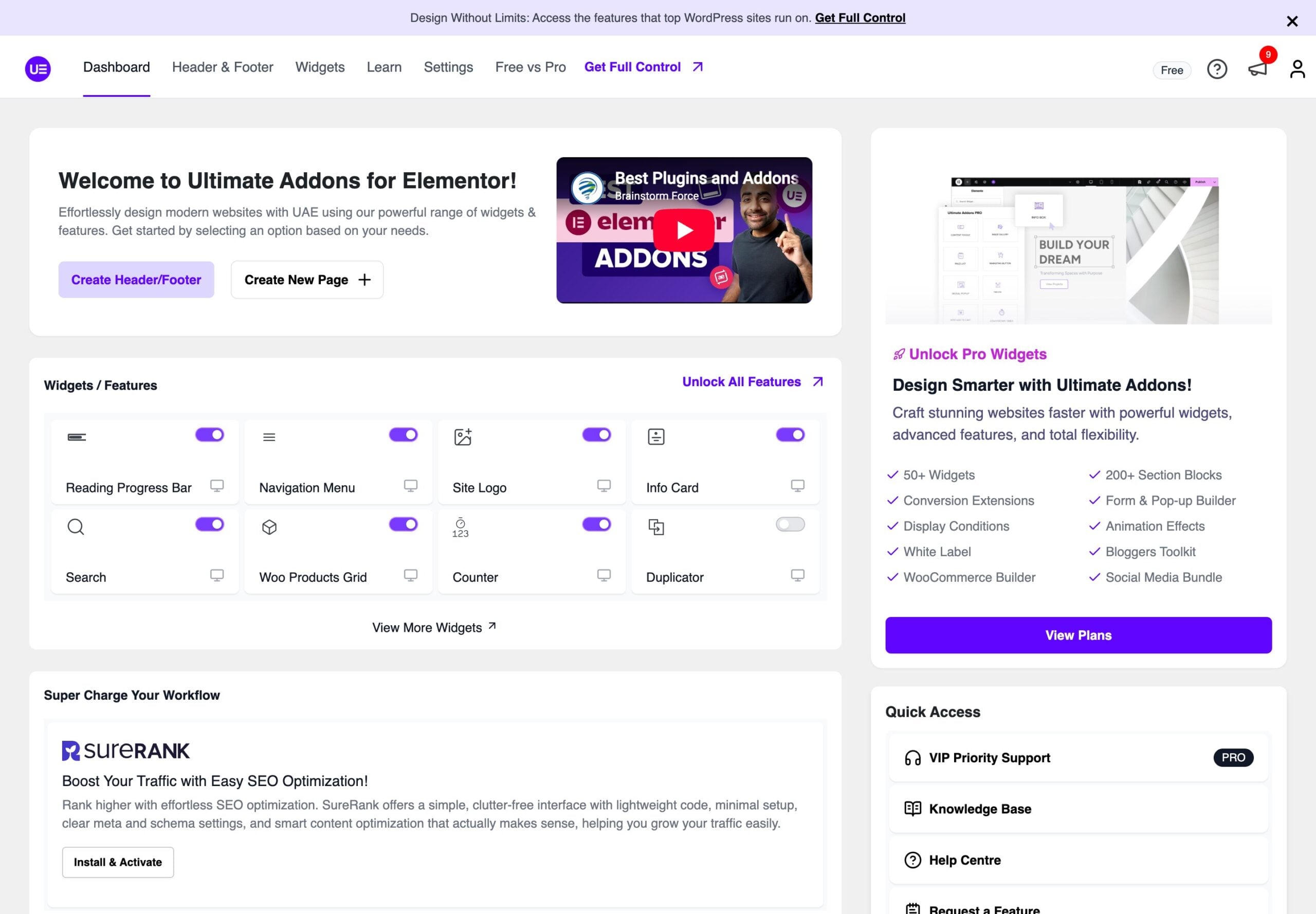The image size is (1316, 914).
Task: Click the Reading Progress Bar widget icon
Action: coord(77,437)
